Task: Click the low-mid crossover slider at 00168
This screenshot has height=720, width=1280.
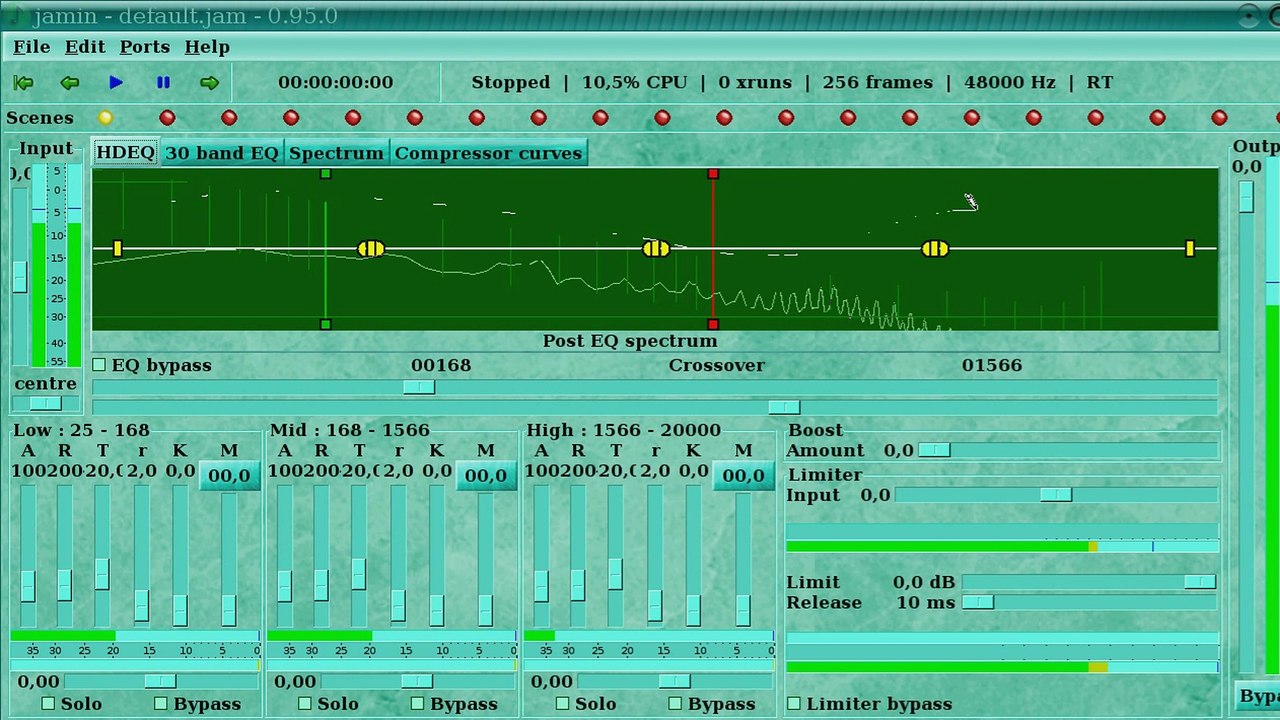Action: click(x=419, y=387)
